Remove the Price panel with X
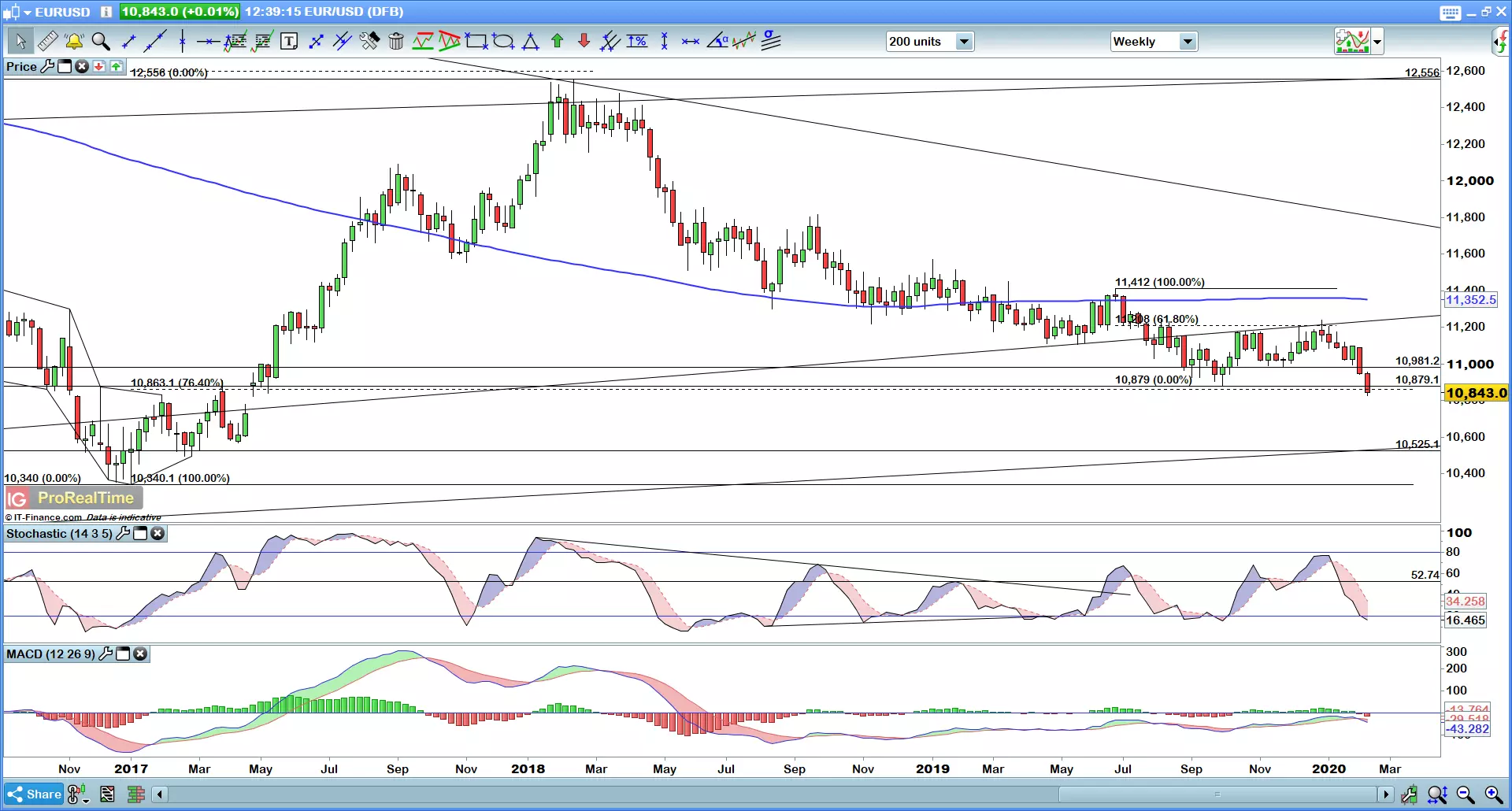This screenshot has width=1512, height=811. click(x=82, y=67)
